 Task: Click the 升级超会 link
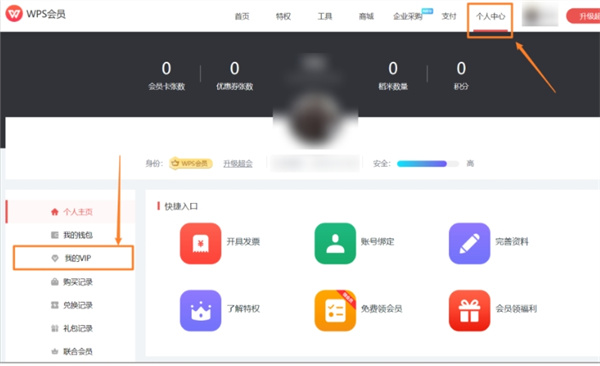tap(238, 164)
